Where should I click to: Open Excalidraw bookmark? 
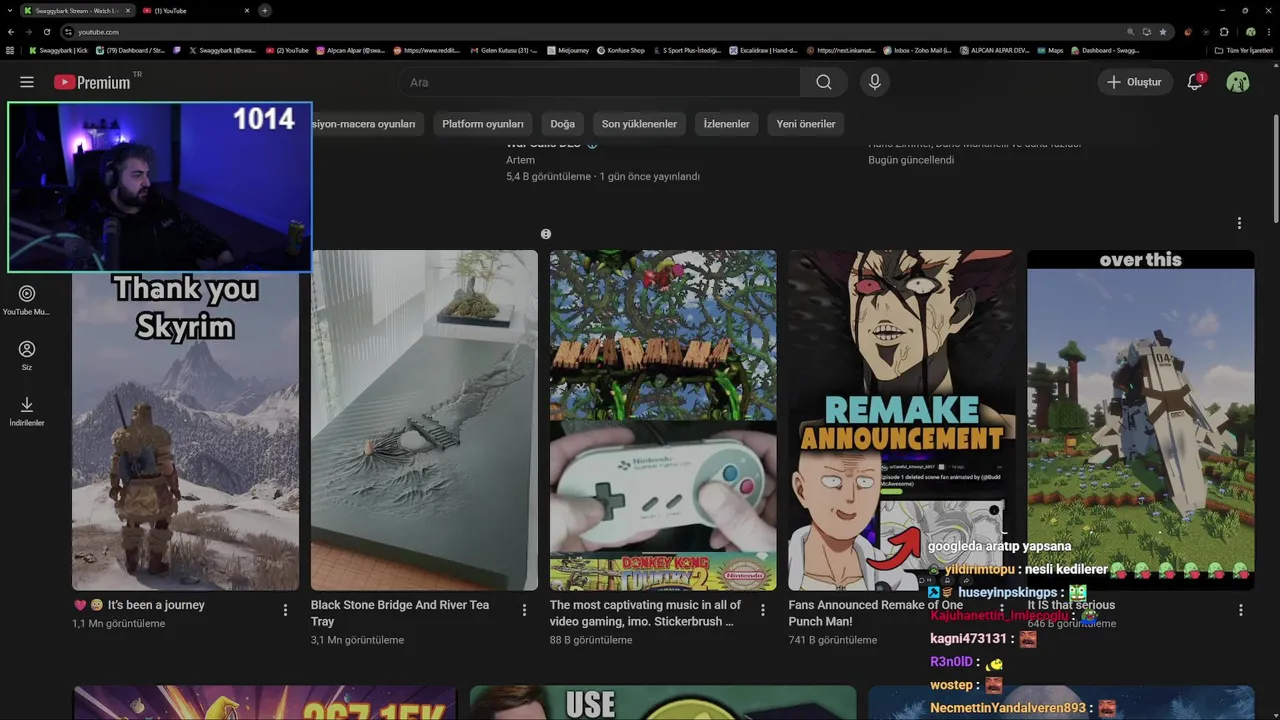pyautogui.click(x=765, y=50)
